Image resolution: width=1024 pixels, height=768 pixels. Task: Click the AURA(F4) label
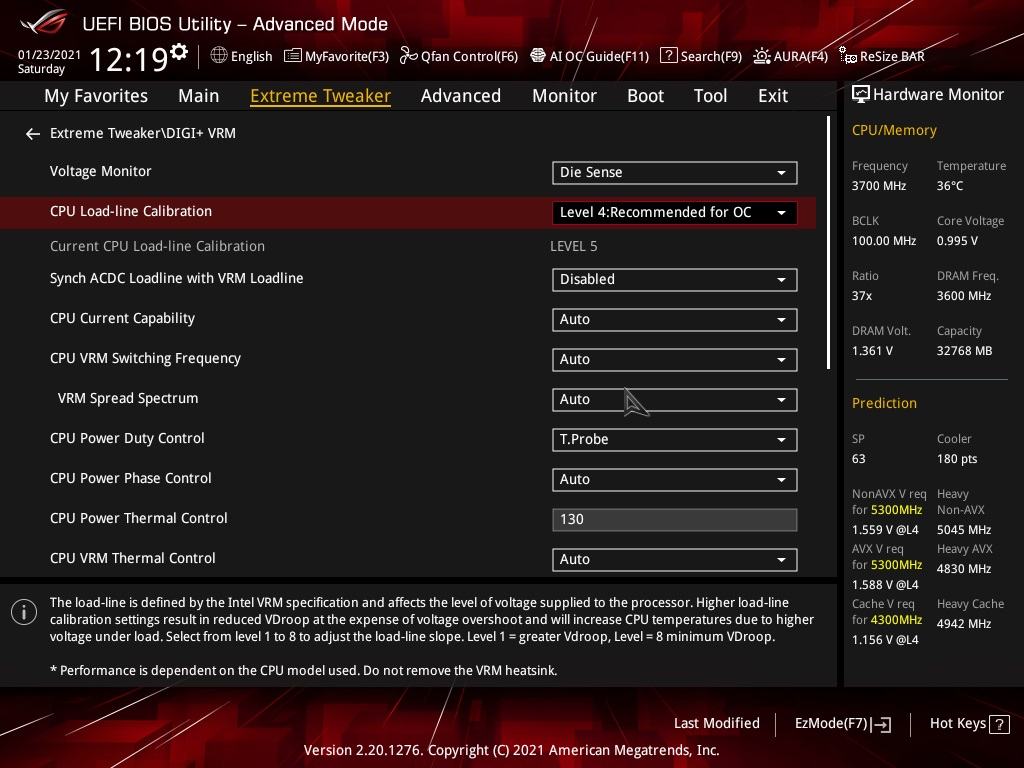pos(801,56)
